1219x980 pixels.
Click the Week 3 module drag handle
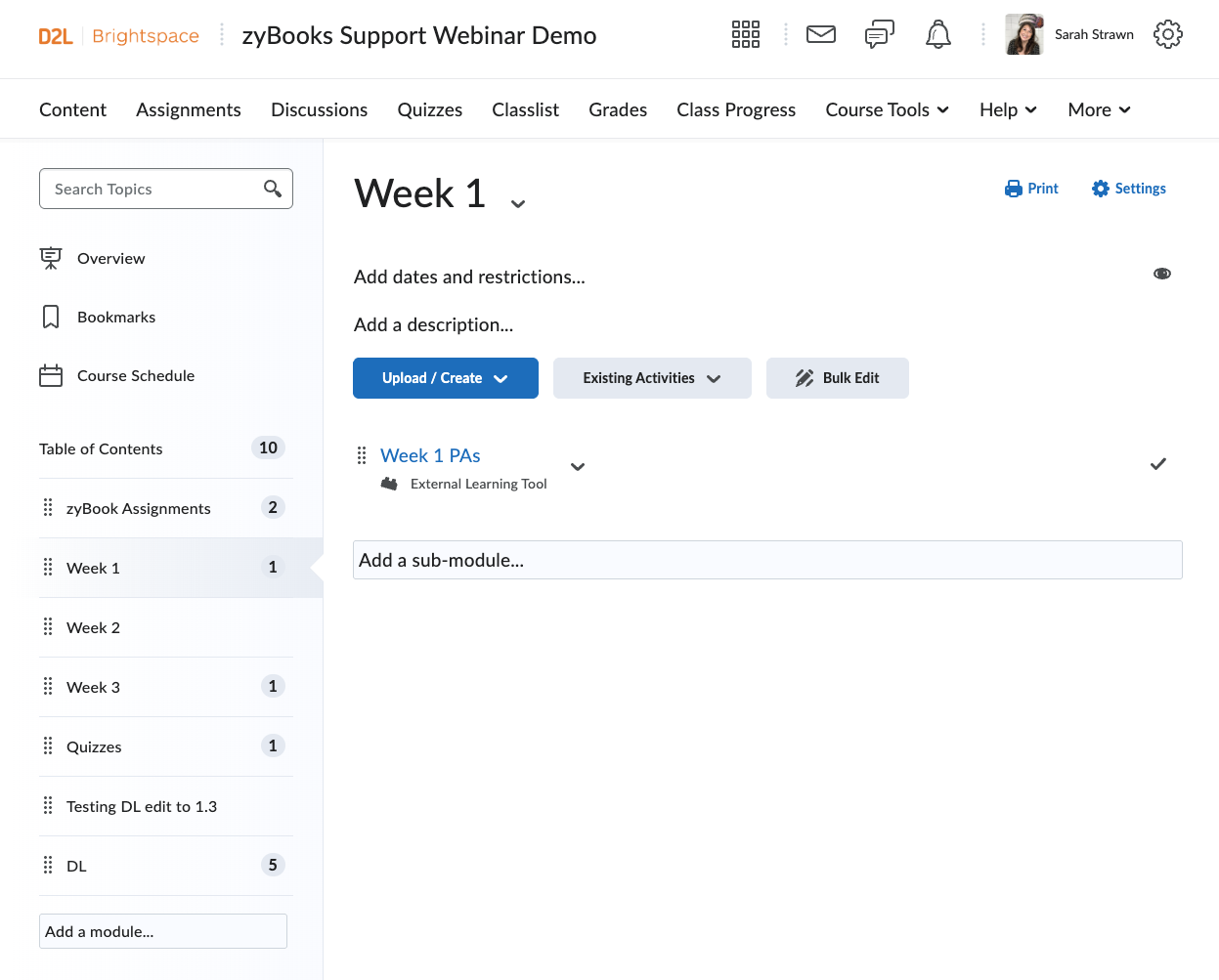pos(48,686)
